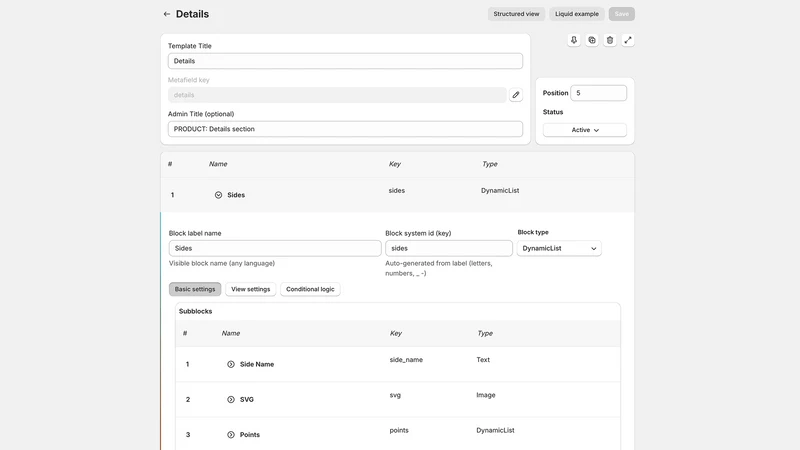
Task: Click the expand fullscreen arrows icon
Action: [x=628, y=40]
